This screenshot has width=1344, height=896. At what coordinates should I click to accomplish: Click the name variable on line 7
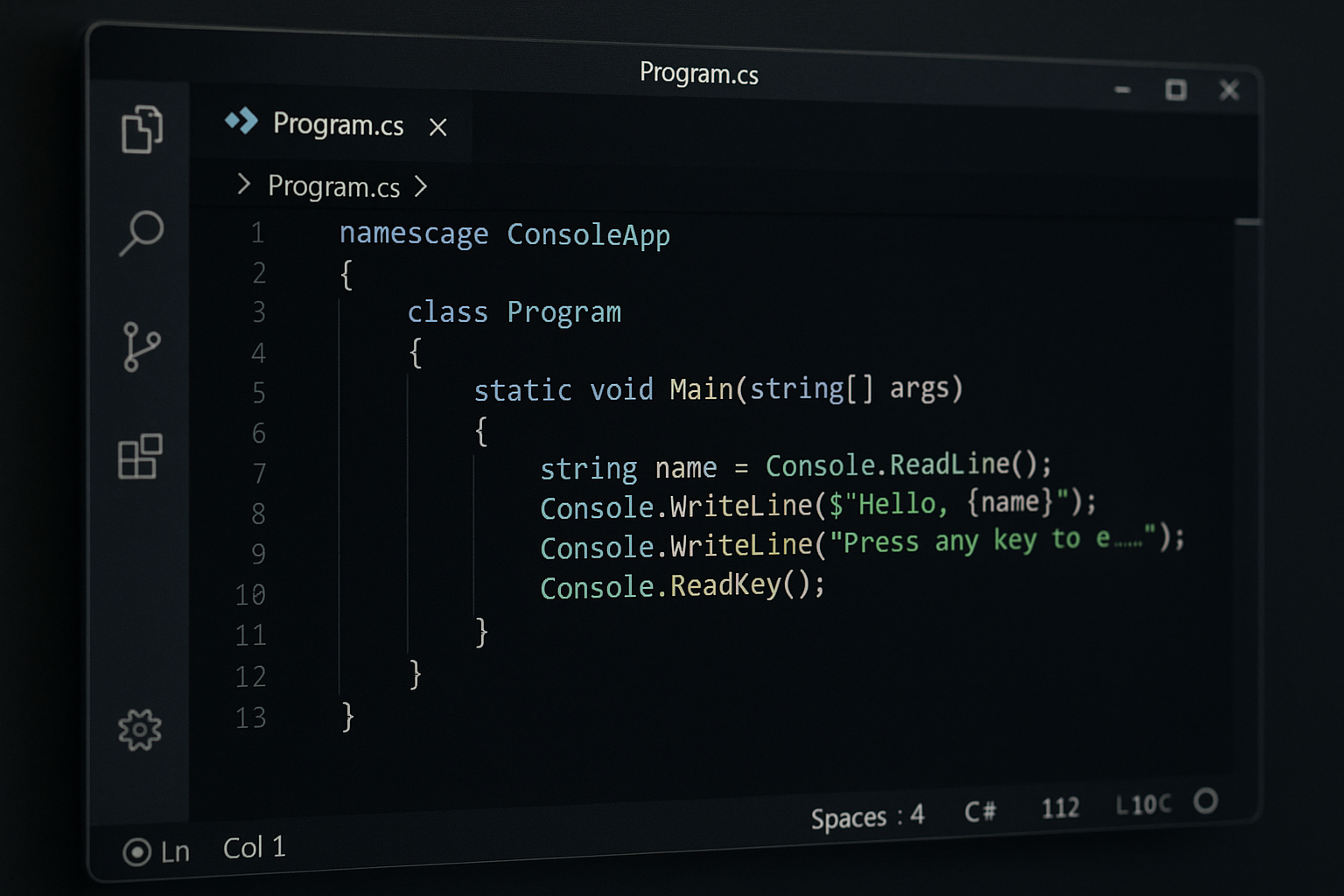(x=686, y=468)
